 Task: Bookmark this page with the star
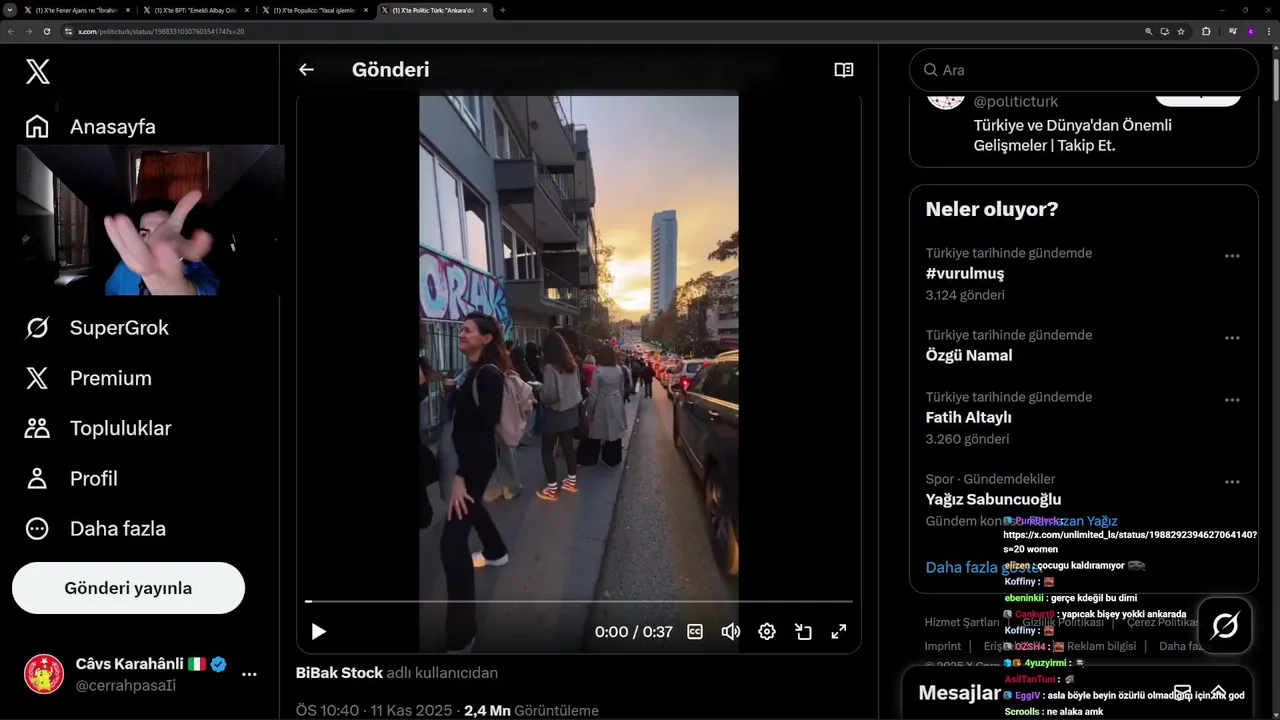tap(1181, 31)
